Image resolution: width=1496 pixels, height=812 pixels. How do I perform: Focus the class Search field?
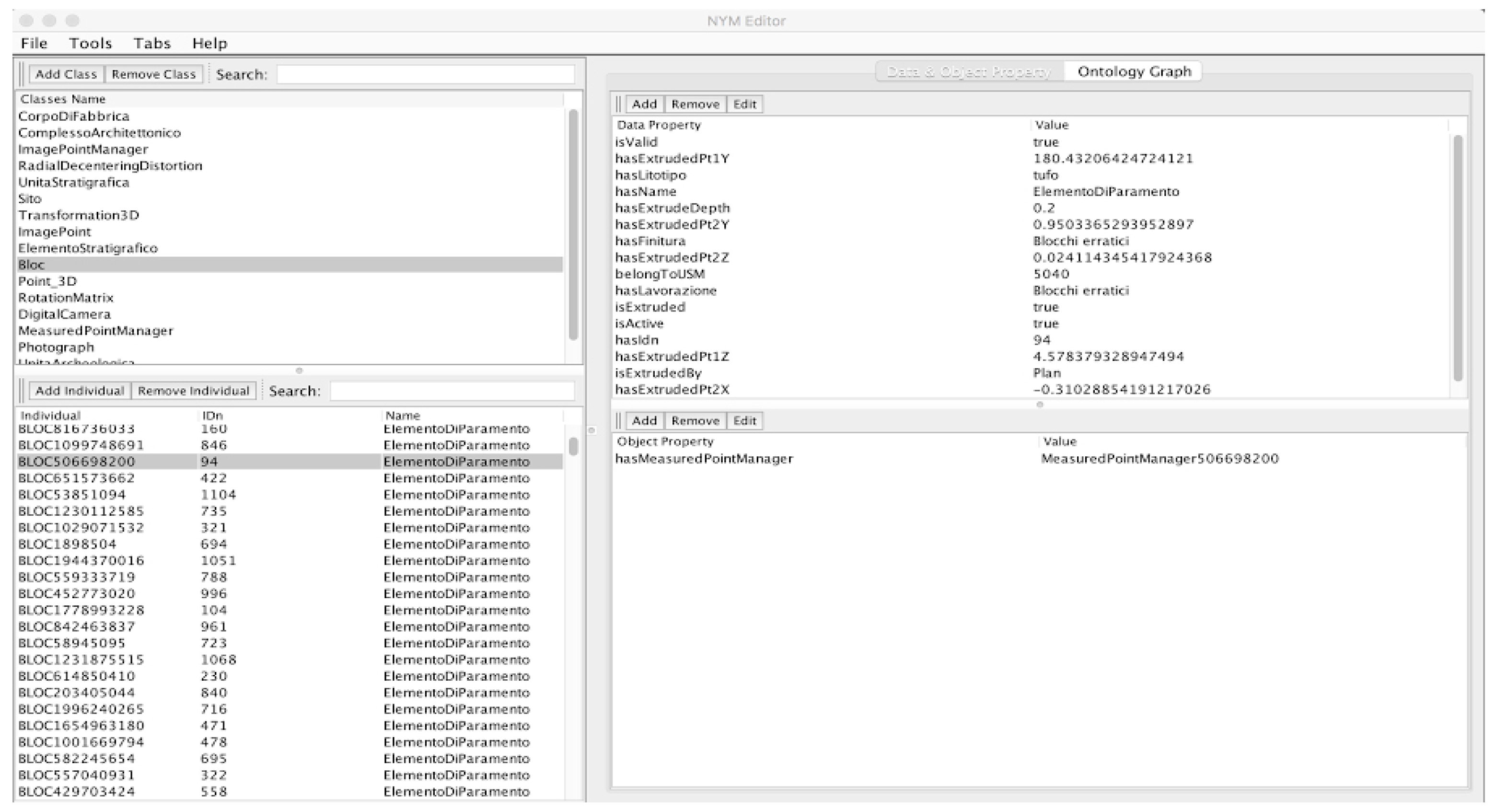coord(425,74)
